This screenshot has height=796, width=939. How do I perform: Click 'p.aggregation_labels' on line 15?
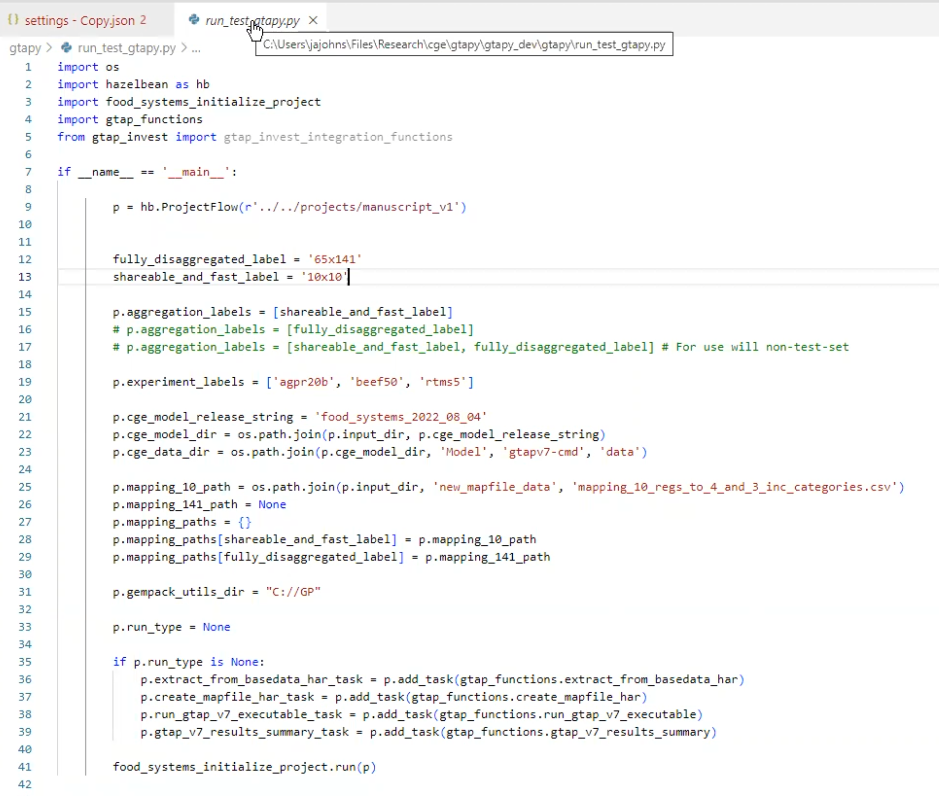click(x=182, y=312)
